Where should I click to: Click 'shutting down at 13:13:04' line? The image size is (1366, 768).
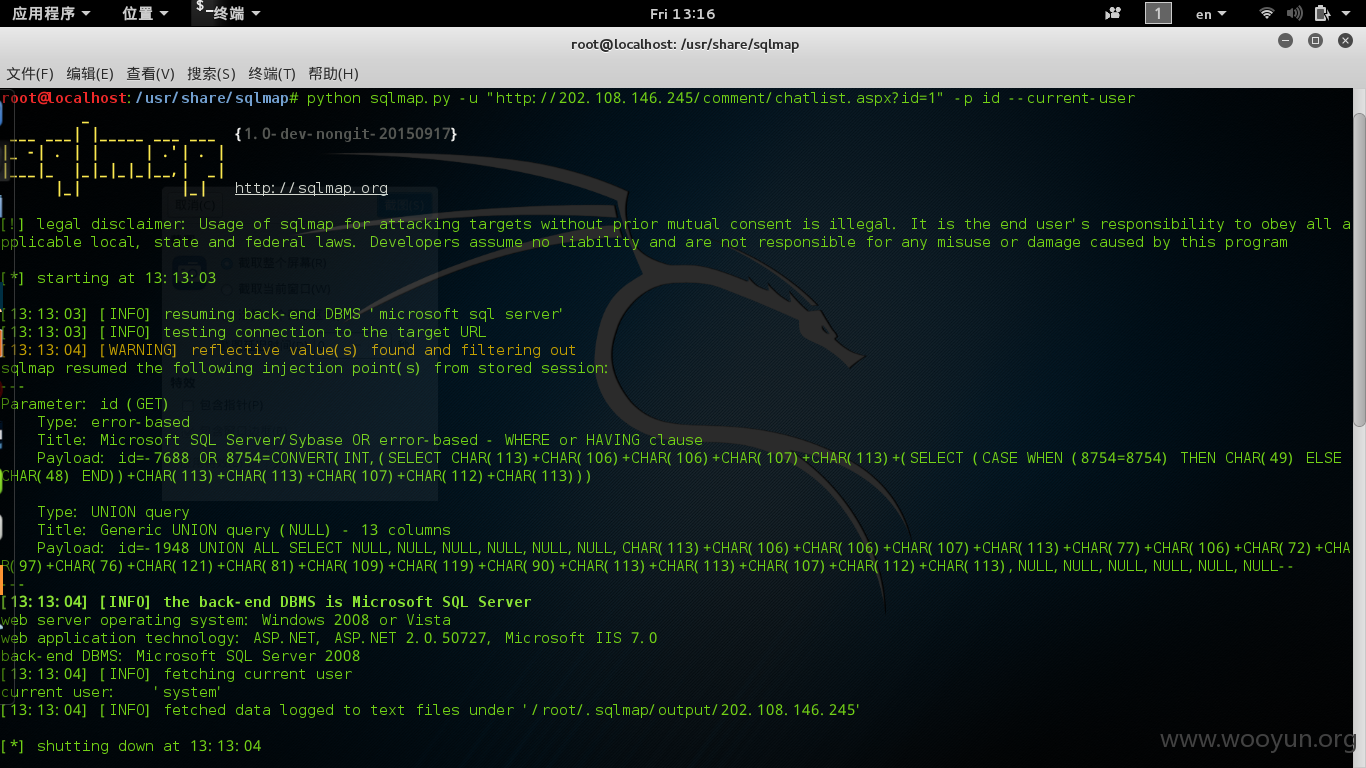(x=131, y=746)
